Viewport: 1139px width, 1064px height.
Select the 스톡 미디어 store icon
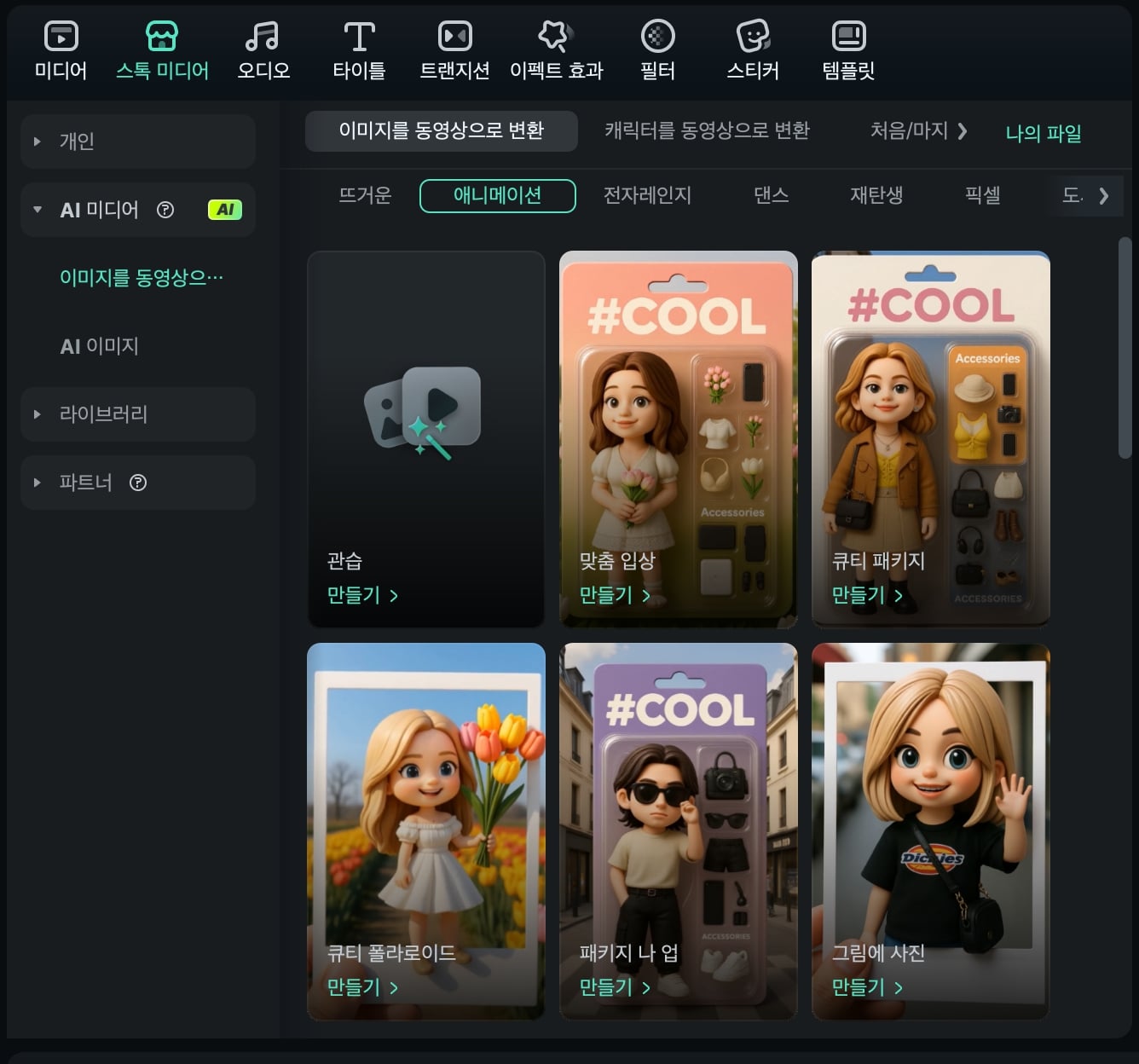click(162, 37)
